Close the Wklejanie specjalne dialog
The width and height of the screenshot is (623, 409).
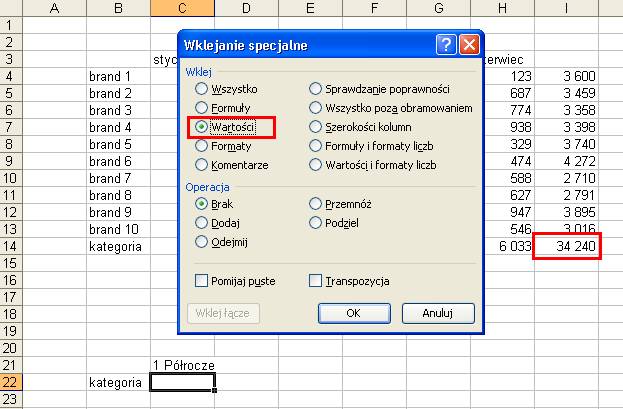click(469, 45)
